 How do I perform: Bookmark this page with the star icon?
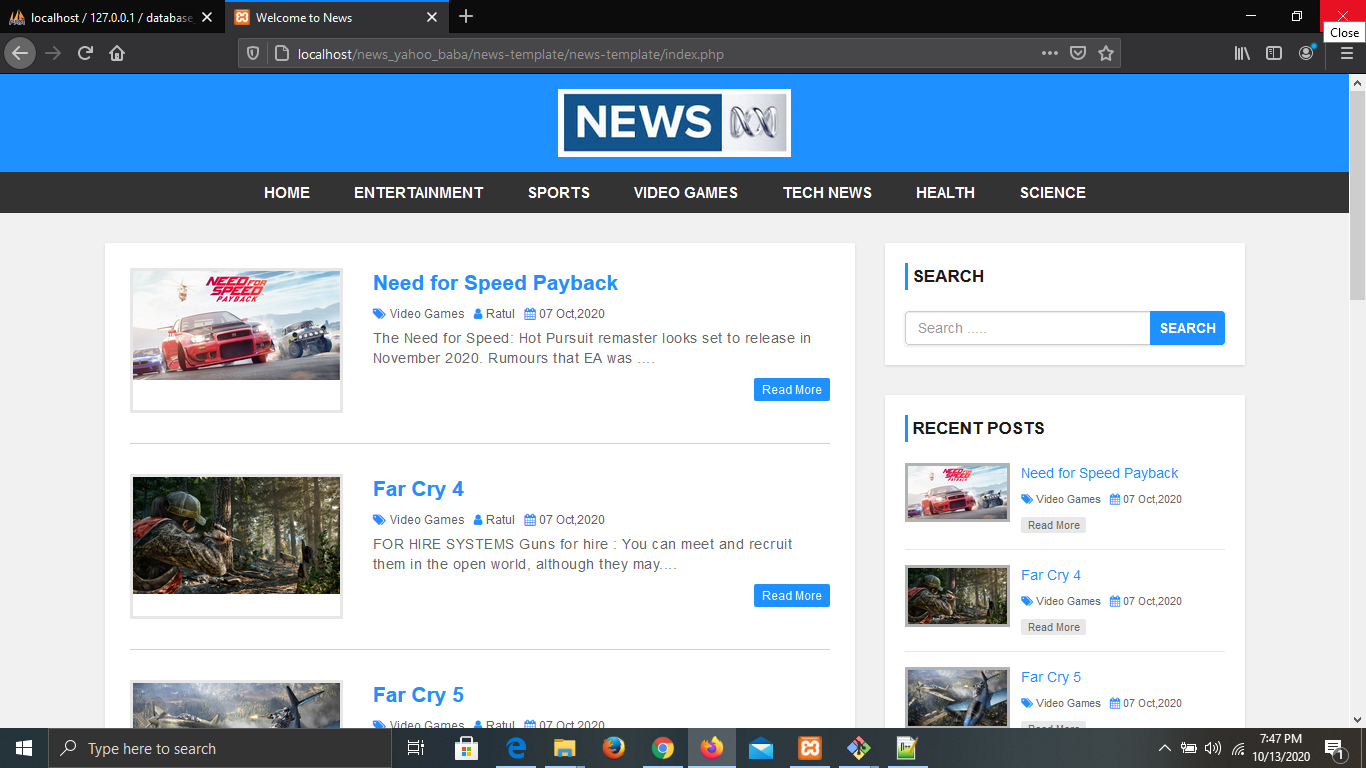[1106, 53]
